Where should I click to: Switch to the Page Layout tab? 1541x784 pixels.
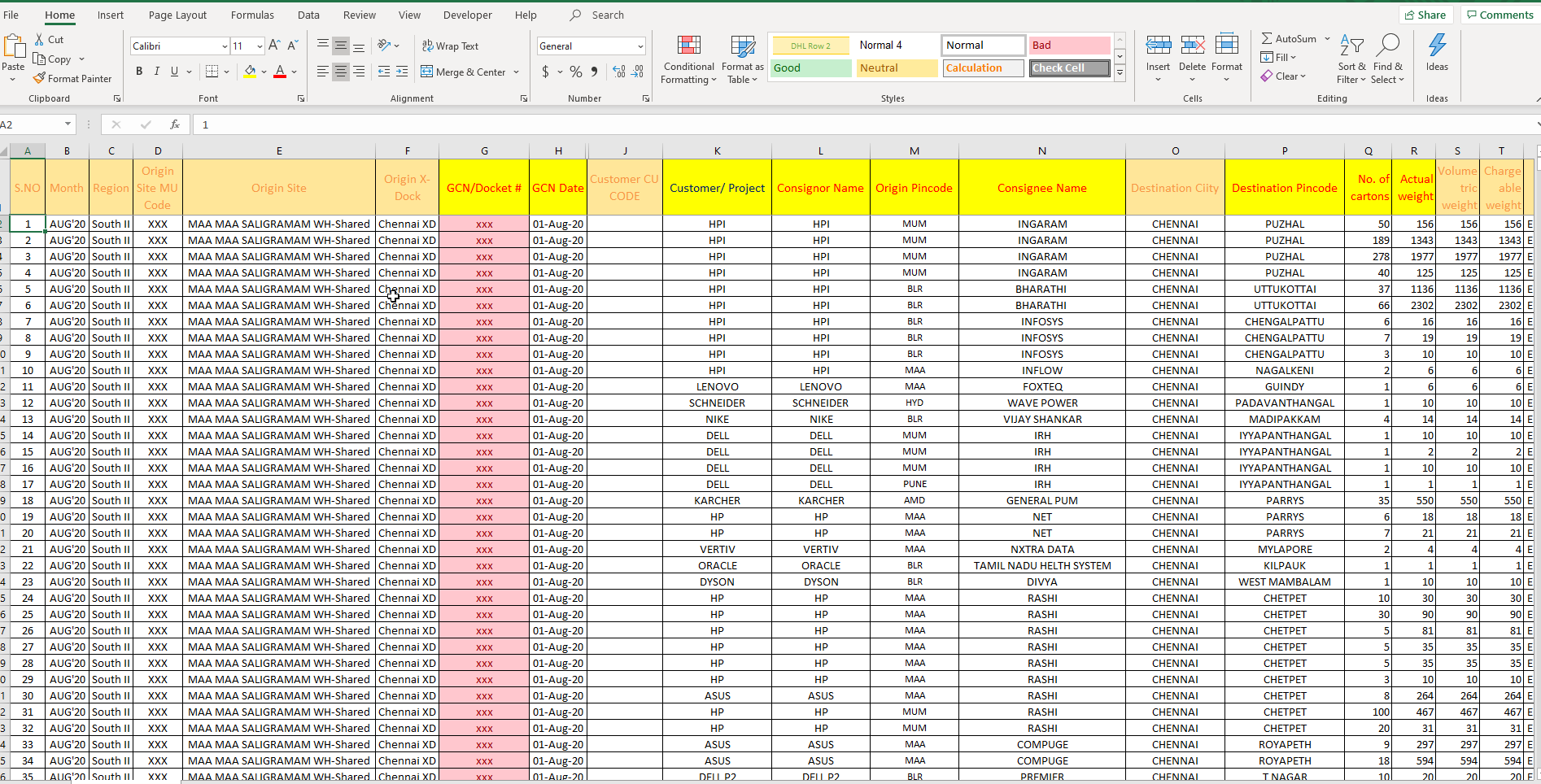point(177,15)
